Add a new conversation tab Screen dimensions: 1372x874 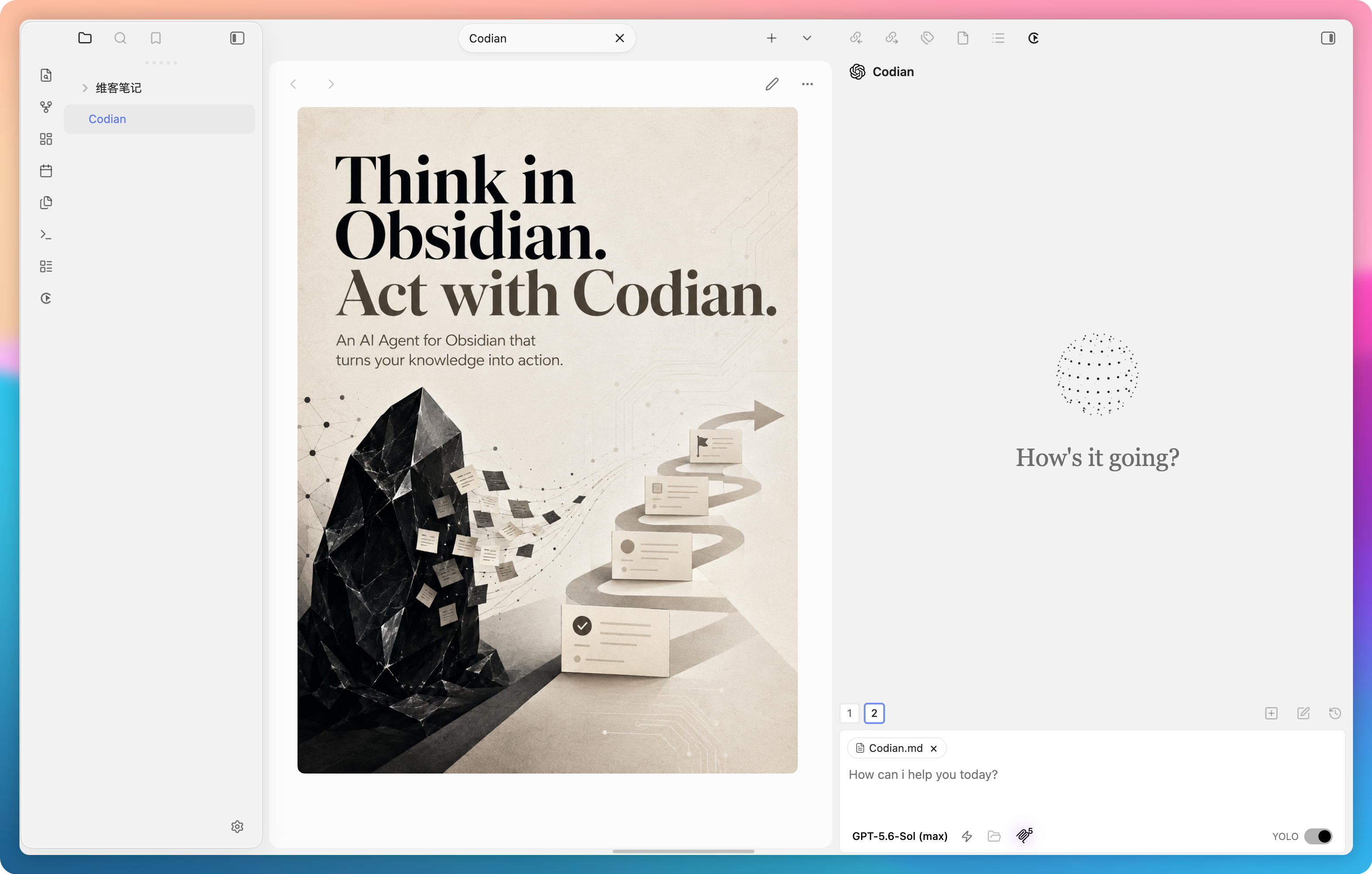click(x=1271, y=713)
